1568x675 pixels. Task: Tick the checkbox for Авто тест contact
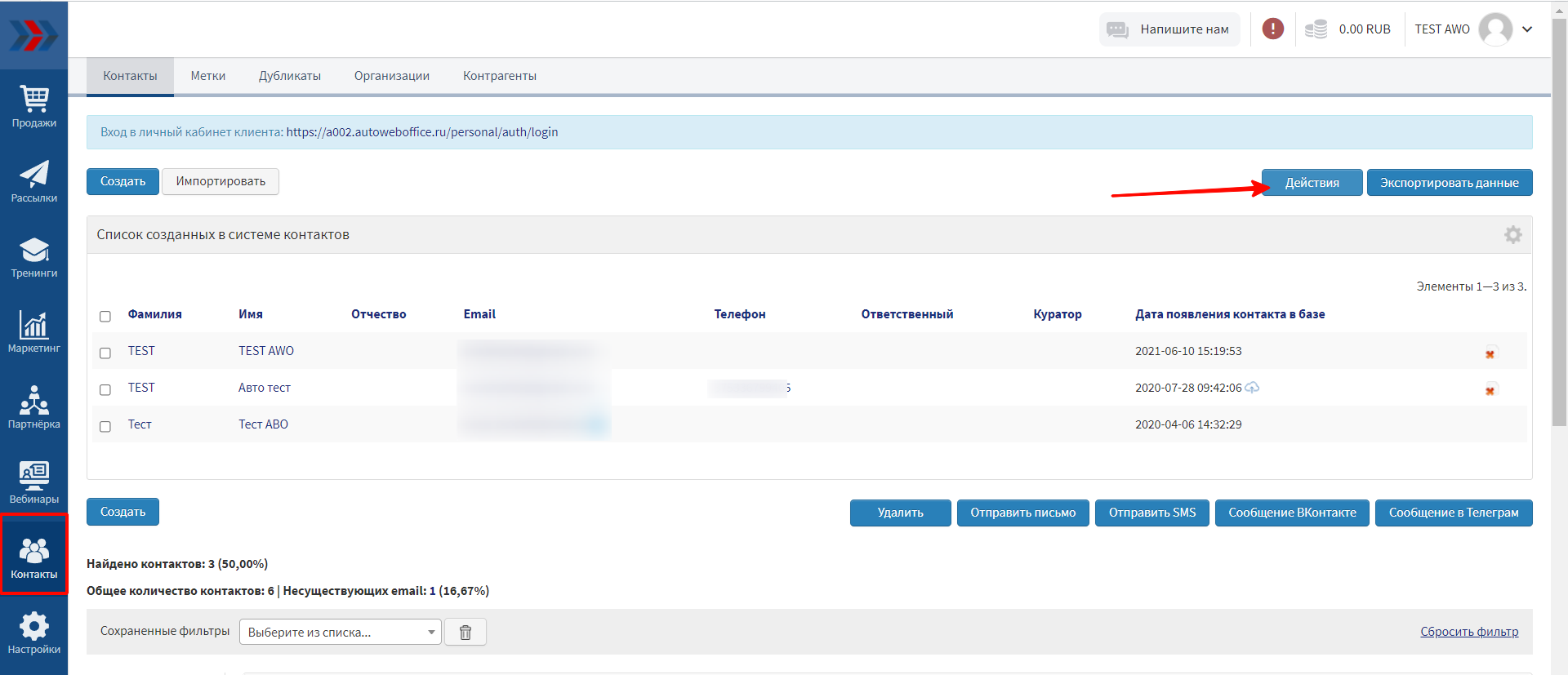105,390
